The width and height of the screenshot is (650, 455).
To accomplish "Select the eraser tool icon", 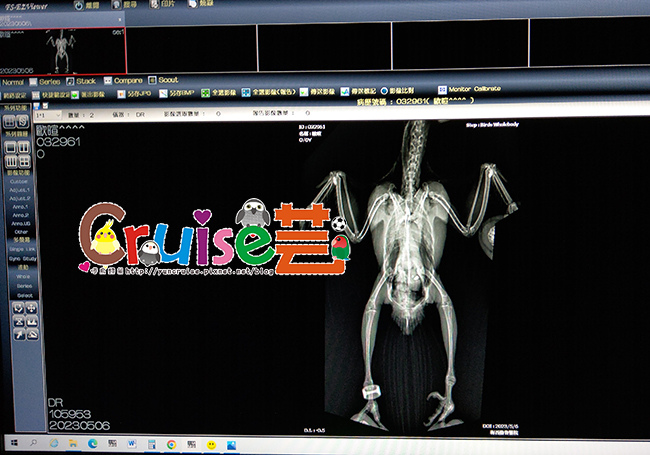I will (33, 334).
